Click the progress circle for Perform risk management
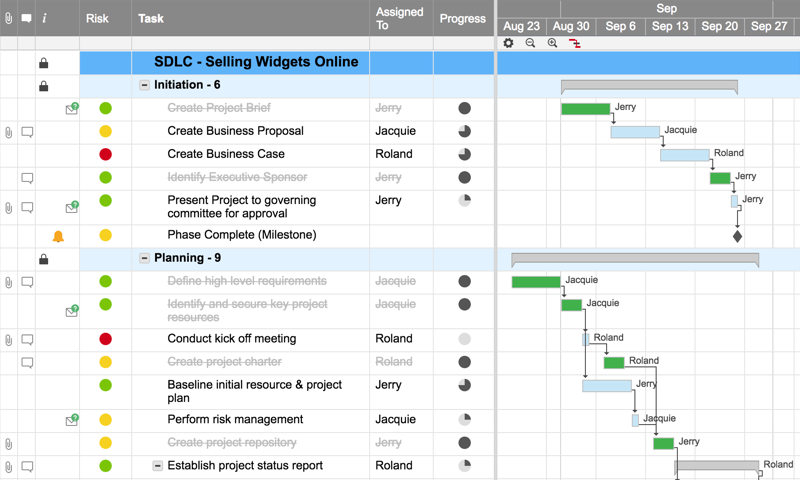Screen dimensions: 800x480 pyautogui.click(x=464, y=420)
